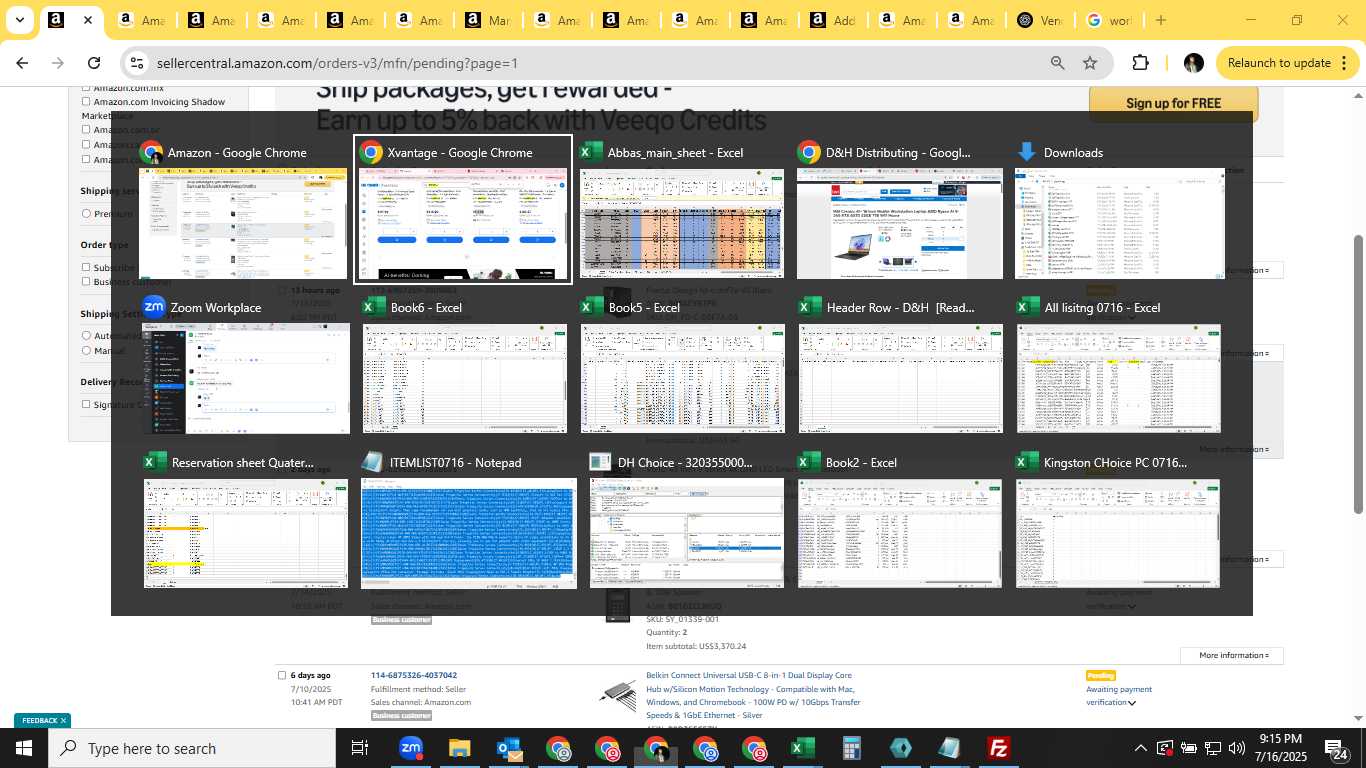The image size is (1366, 768).
Task: Open the network icon in system tray
Action: click(1213, 748)
